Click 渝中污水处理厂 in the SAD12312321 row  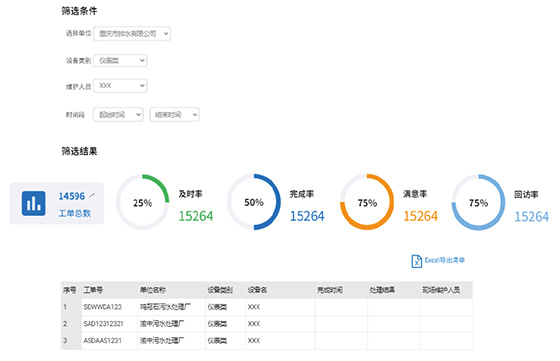(162, 324)
